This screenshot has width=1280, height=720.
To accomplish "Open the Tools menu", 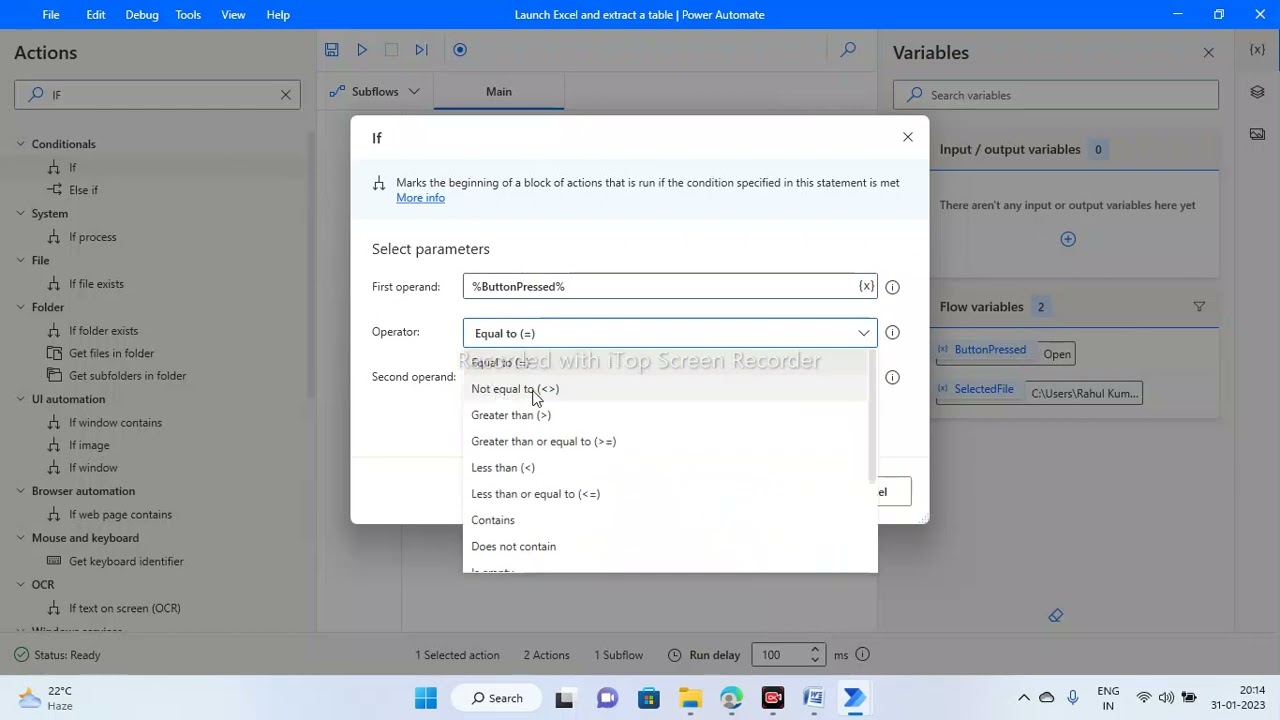I will (x=188, y=15).
